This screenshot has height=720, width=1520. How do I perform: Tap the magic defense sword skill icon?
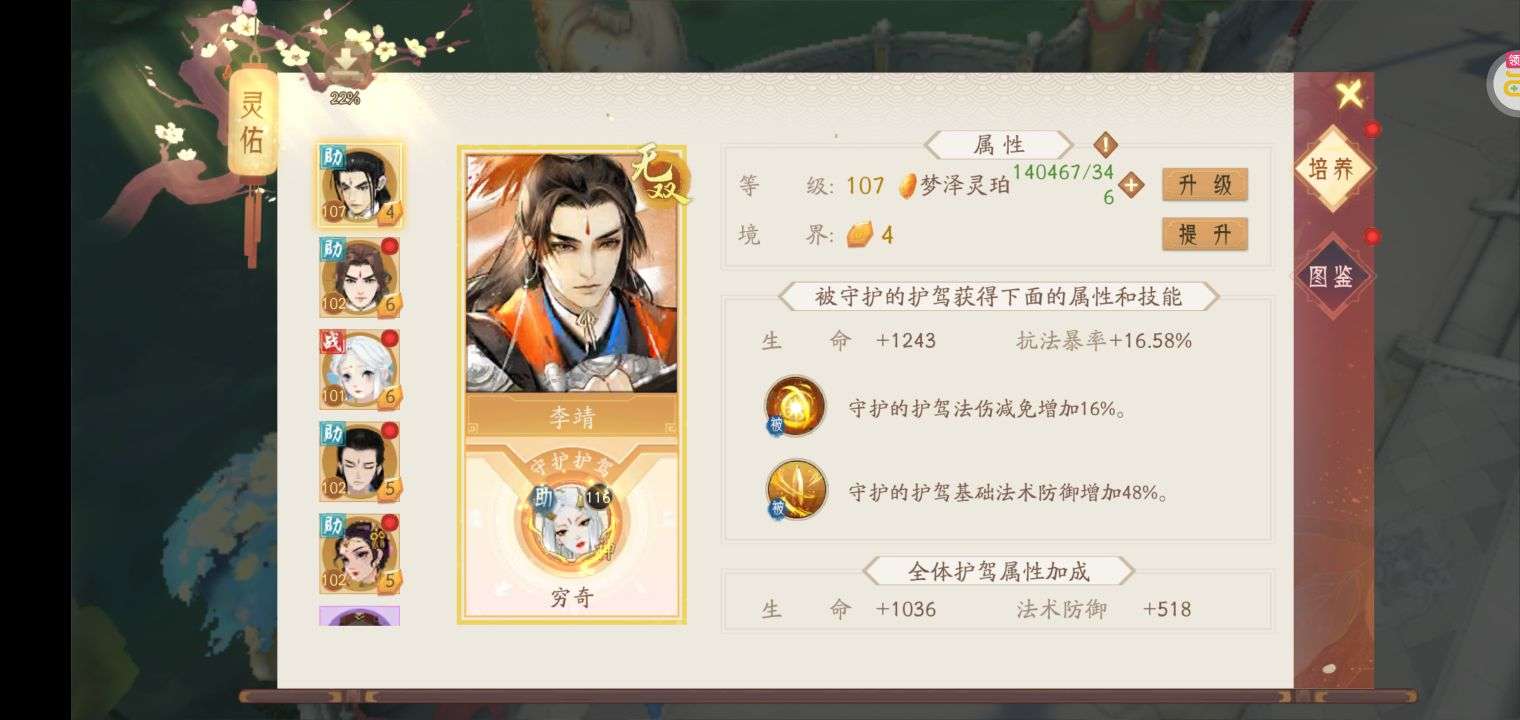point(795,490)
